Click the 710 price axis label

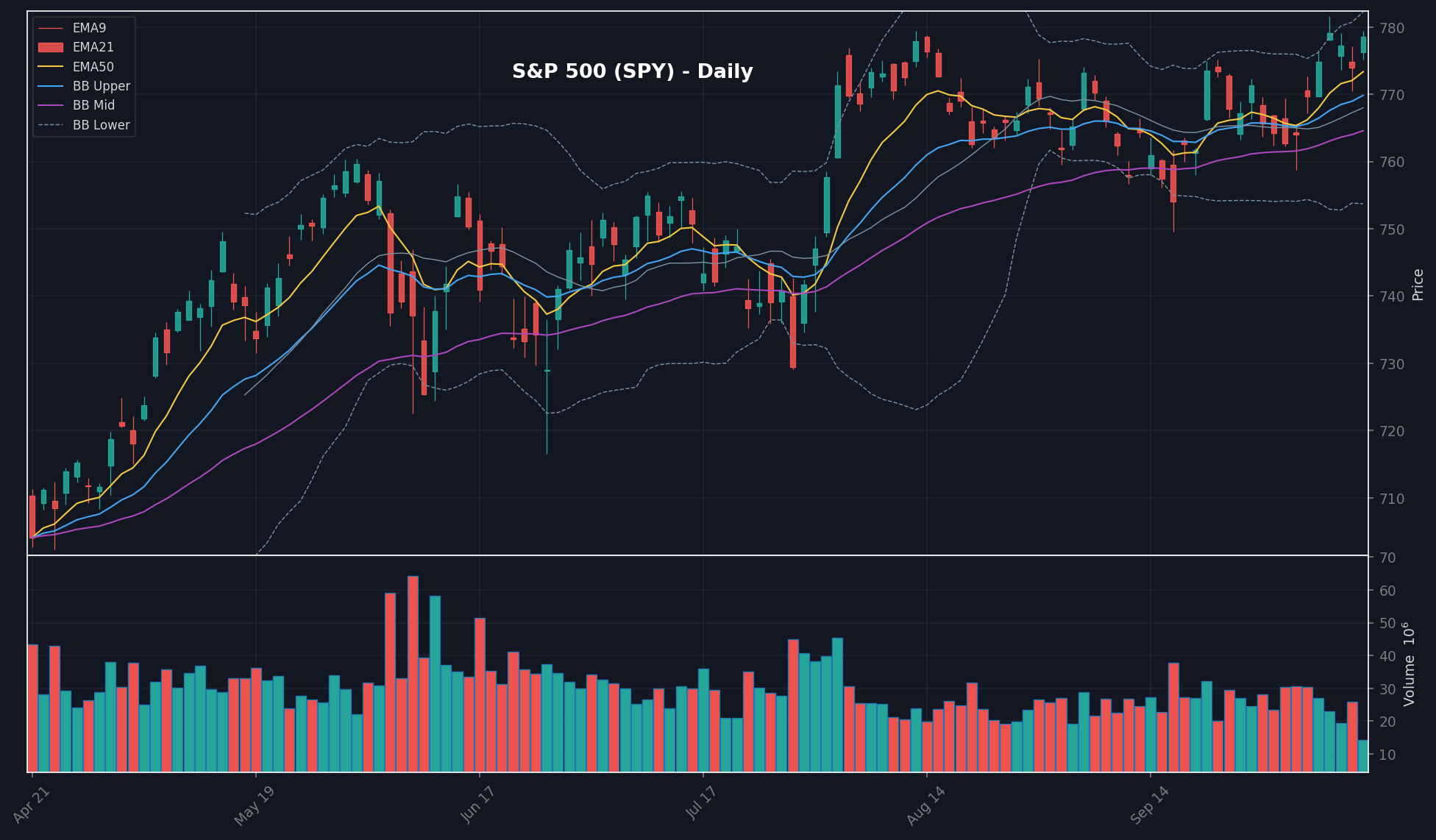pyautogui.click(x=1392, y=499)
